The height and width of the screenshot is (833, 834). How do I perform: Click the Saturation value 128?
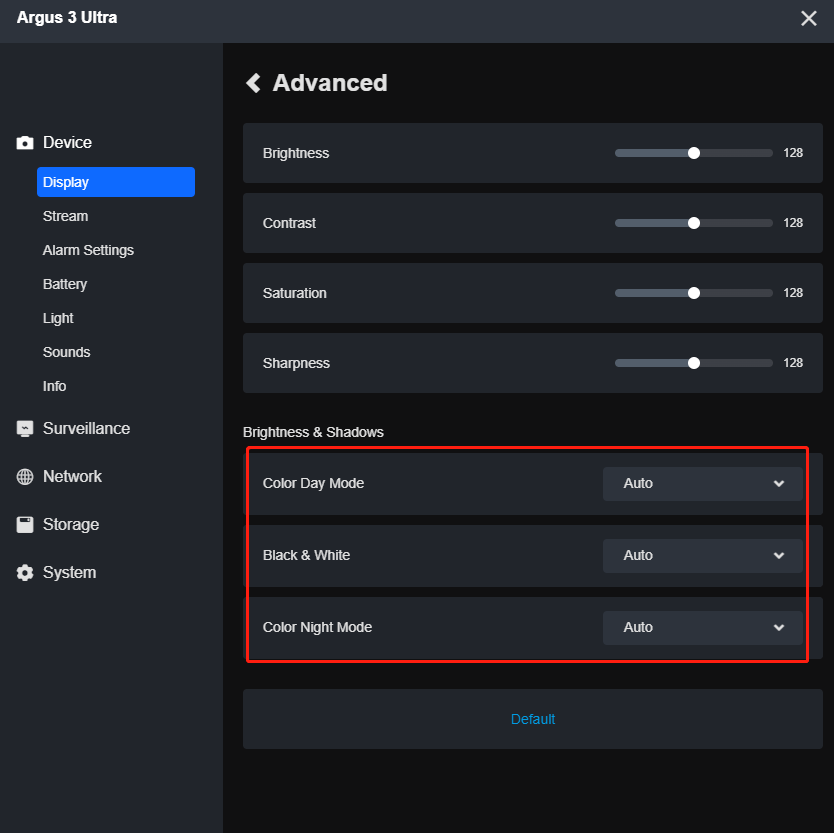pos(793,293)
